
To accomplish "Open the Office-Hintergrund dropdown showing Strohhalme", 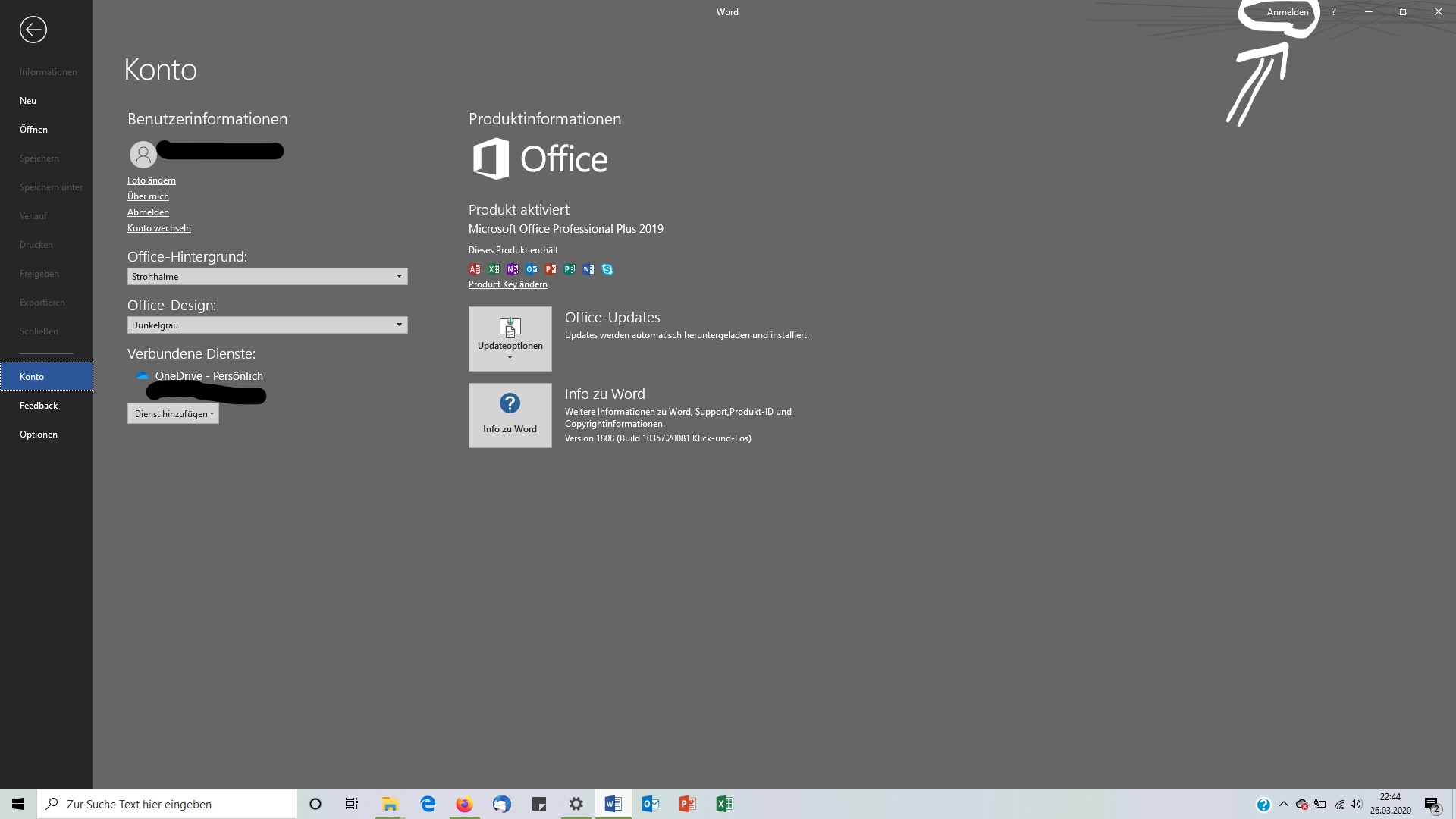I will point(267,277).
